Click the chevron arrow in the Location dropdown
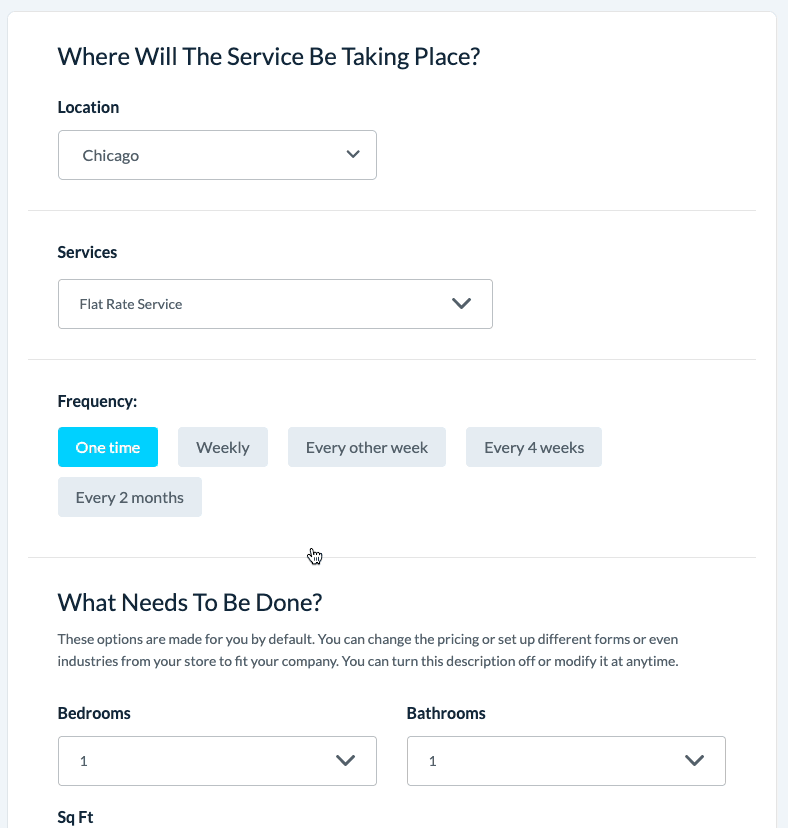This screenshot has width=788, height=828. coord(352,155)
